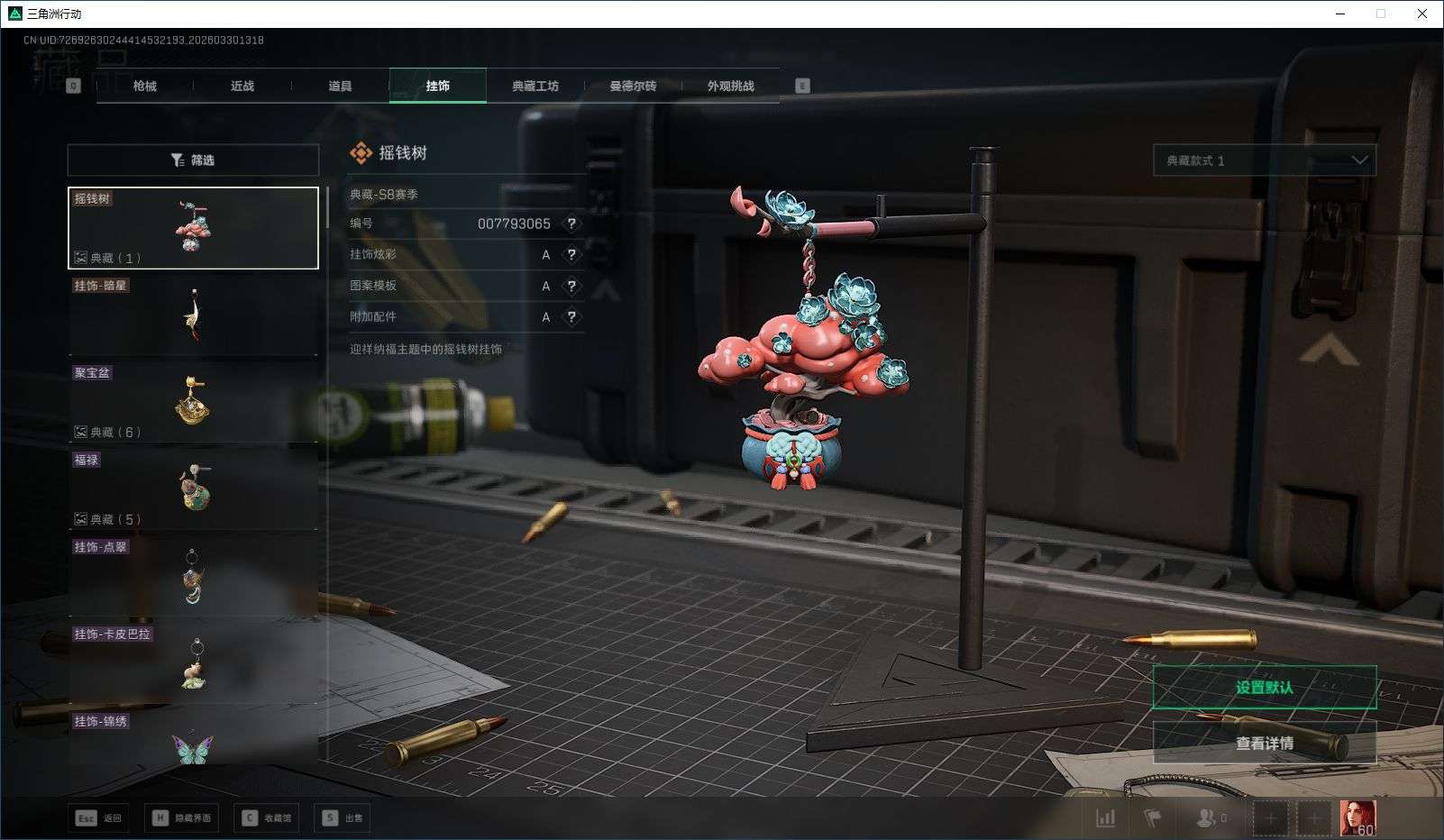Click the 出售 sell button

(343, 817)
